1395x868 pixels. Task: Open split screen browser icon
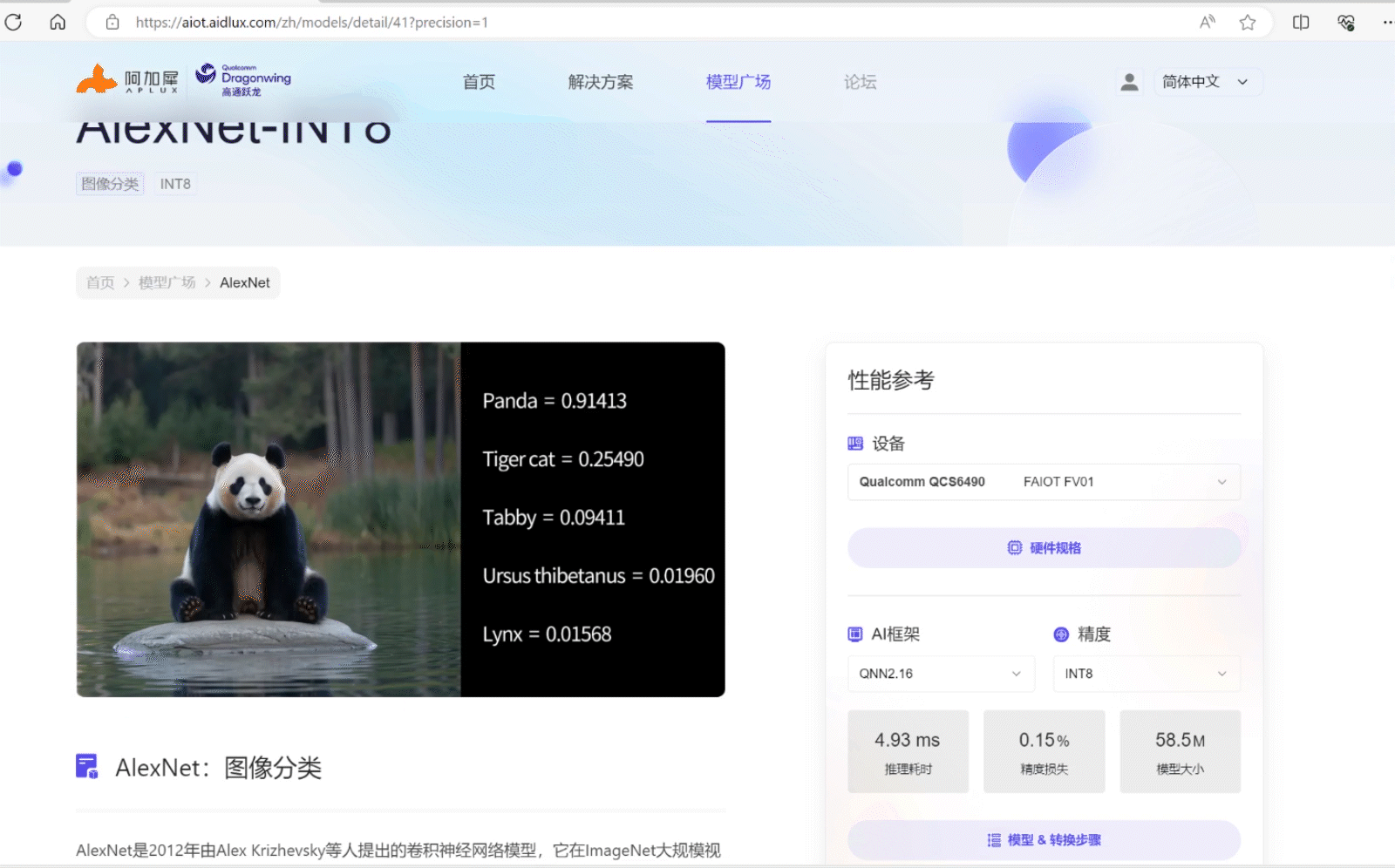click(x=1301, y=22)
